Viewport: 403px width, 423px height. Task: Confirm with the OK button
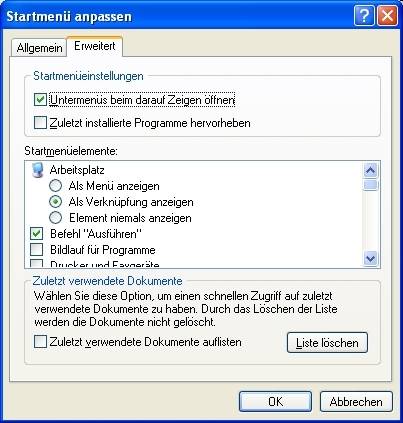(x=275, y=402)
